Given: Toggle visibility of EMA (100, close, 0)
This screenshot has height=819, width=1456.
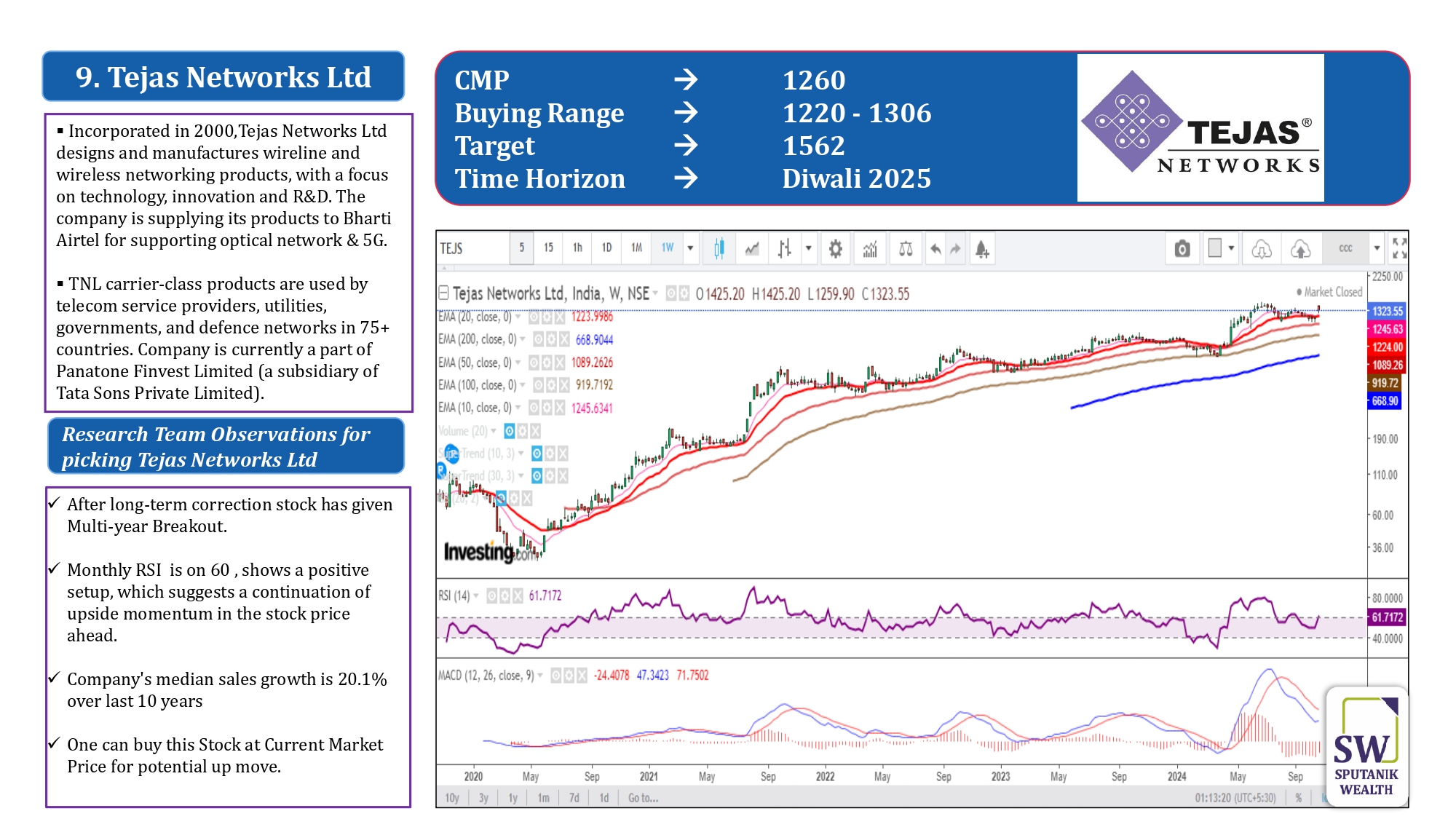Looking at the screenshot, I should 539,385.
